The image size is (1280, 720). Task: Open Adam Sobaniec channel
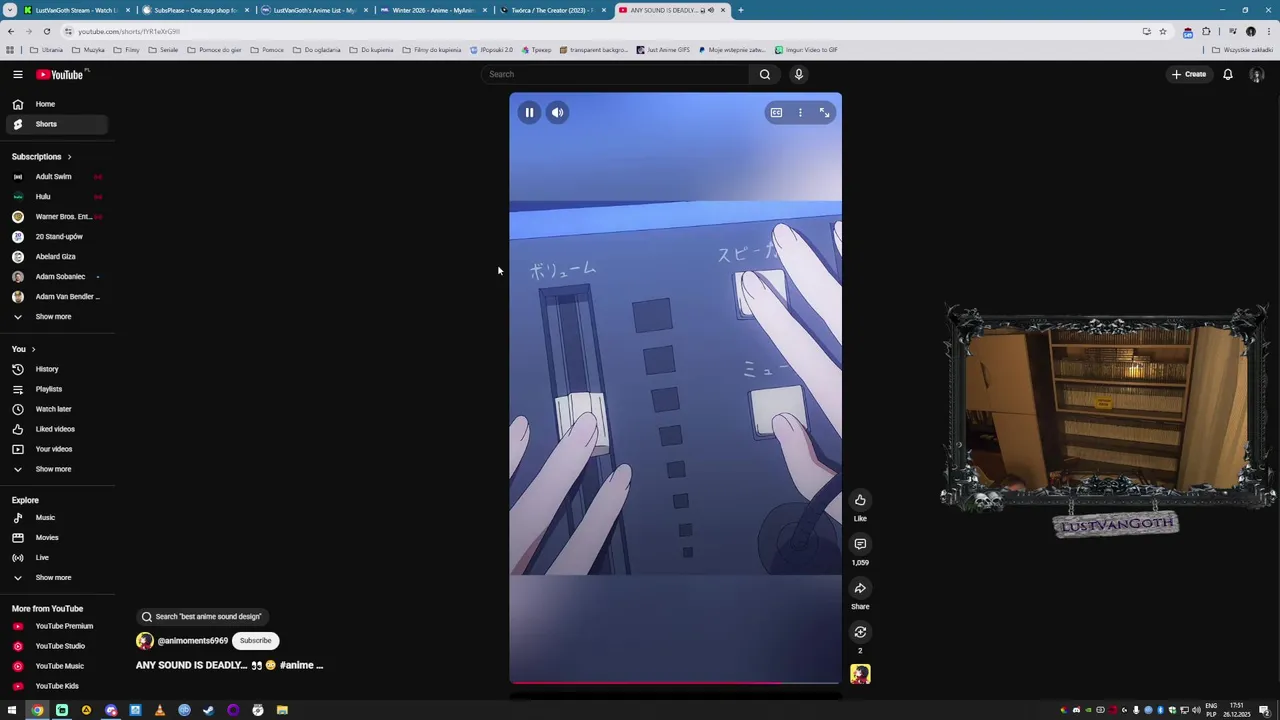56,277
